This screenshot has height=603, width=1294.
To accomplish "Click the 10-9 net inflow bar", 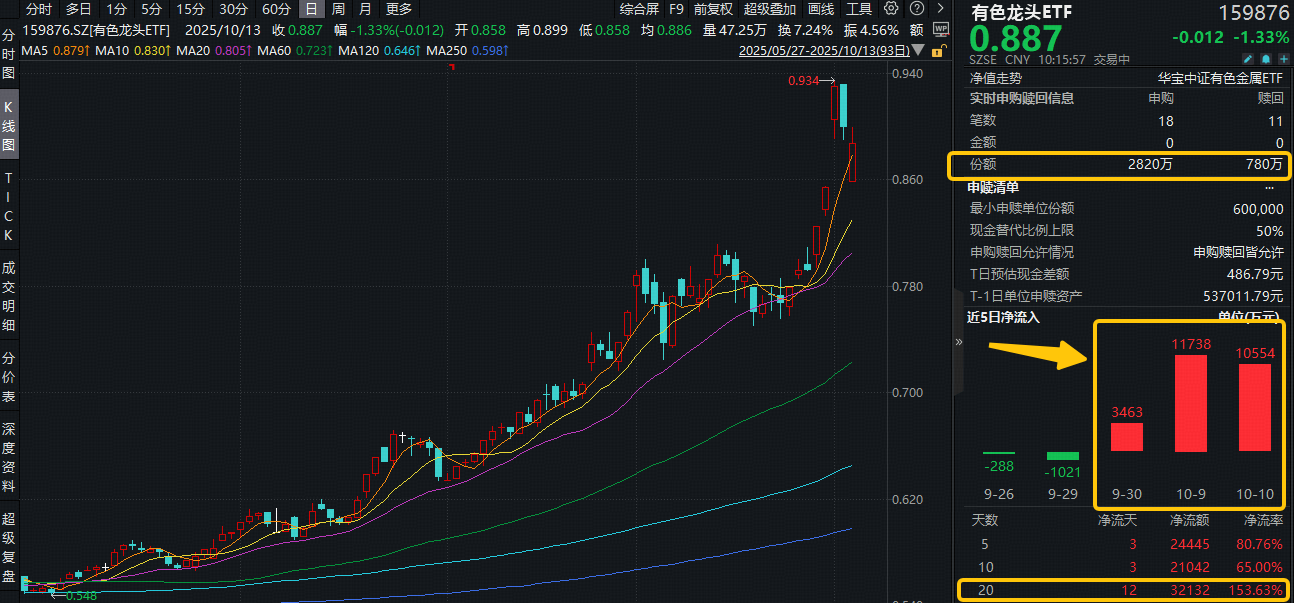I will 1190,403.
